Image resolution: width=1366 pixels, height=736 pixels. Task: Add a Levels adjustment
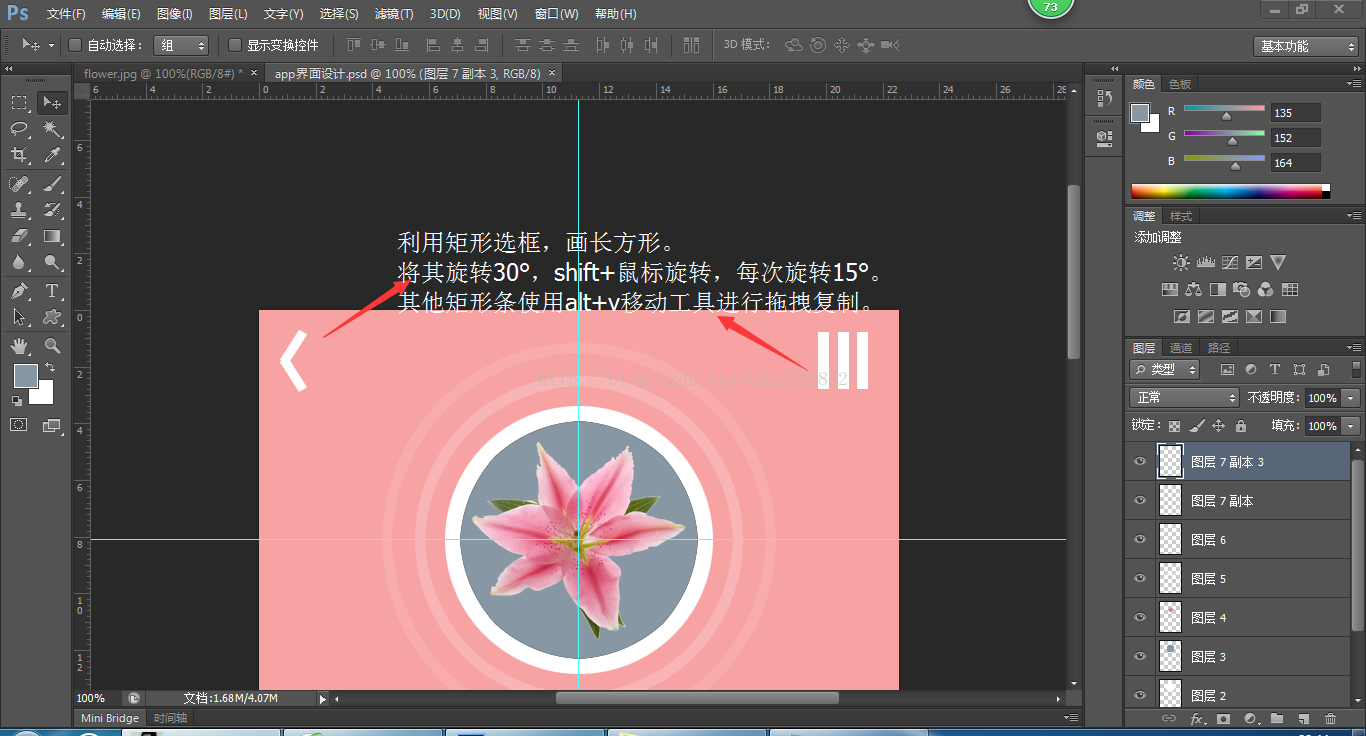pyautogui.click(x=1205, y=262)
